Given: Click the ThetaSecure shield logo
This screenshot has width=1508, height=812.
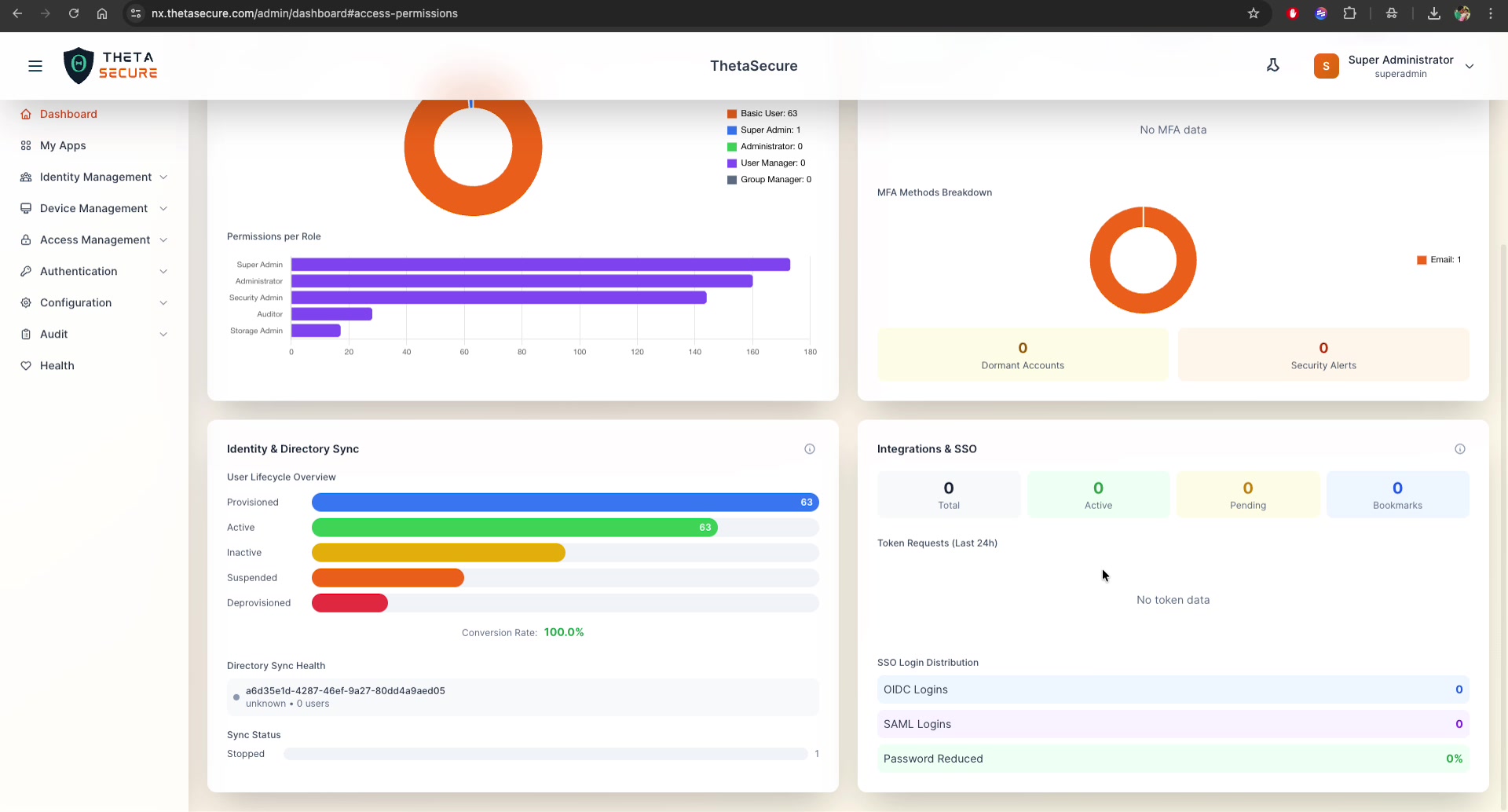Looking at the screenshot, I should pyautogui.click(x=79, y=66).
